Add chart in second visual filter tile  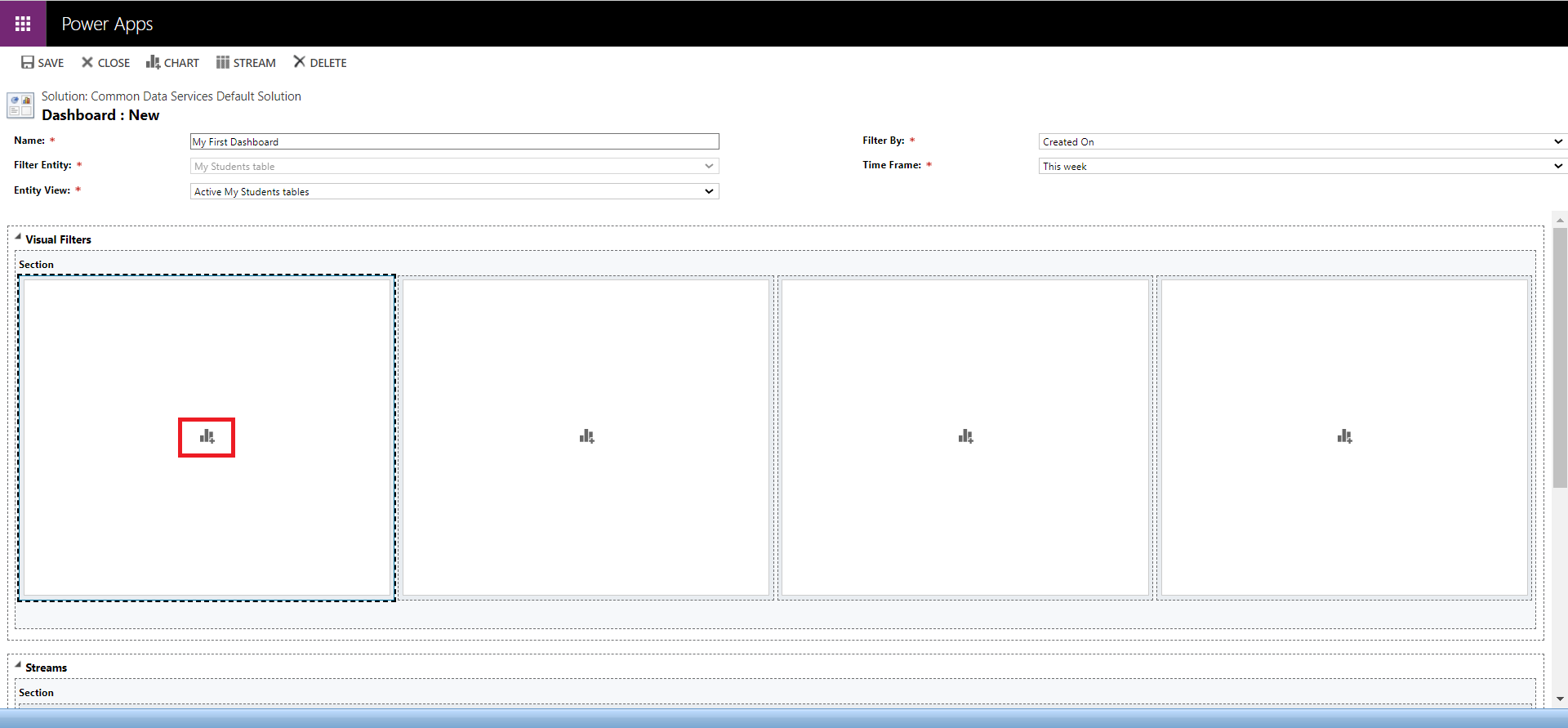[586, 437]
